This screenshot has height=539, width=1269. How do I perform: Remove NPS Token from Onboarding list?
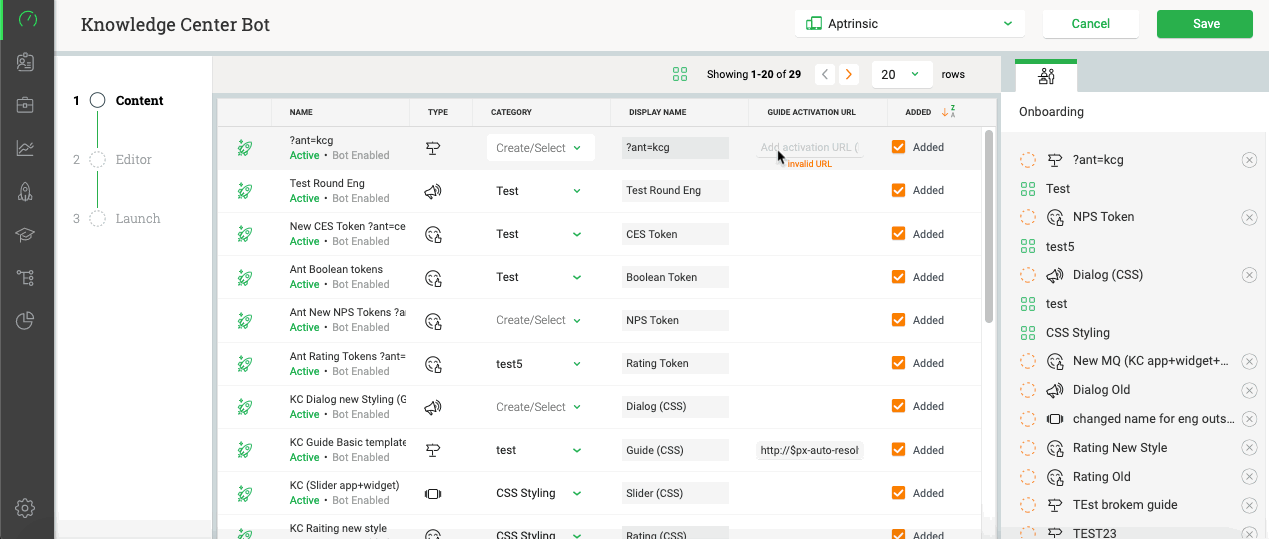pyautogui.click(x=1249, y=217)
